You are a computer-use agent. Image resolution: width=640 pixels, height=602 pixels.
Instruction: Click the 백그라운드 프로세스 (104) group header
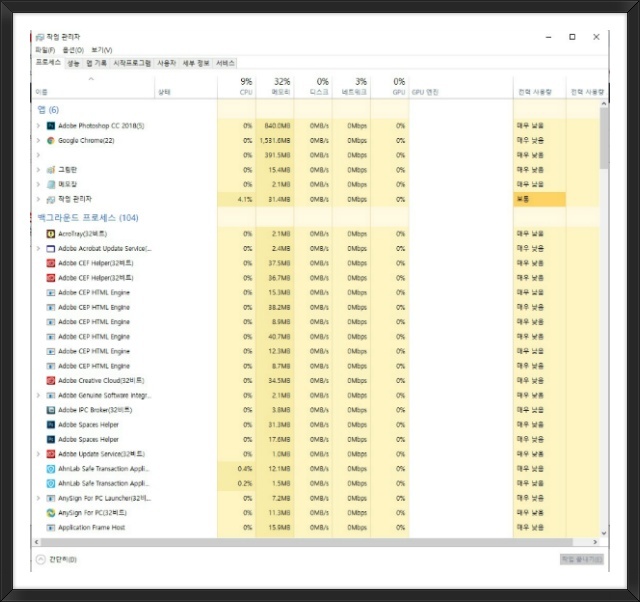88,218
